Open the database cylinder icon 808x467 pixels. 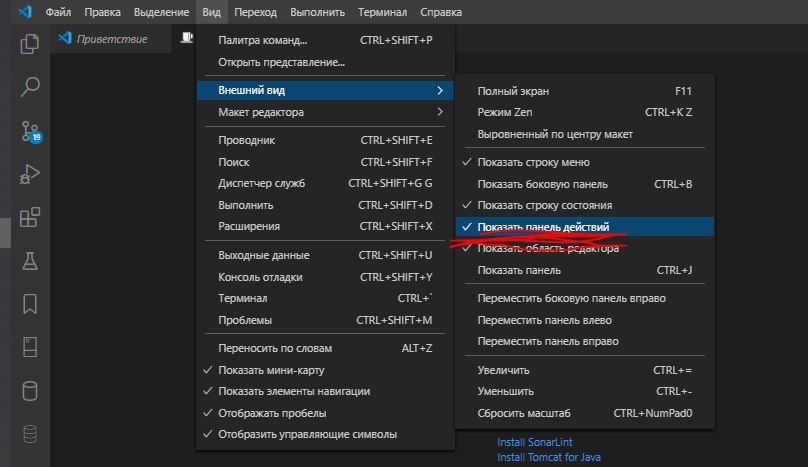click(30, 391)
